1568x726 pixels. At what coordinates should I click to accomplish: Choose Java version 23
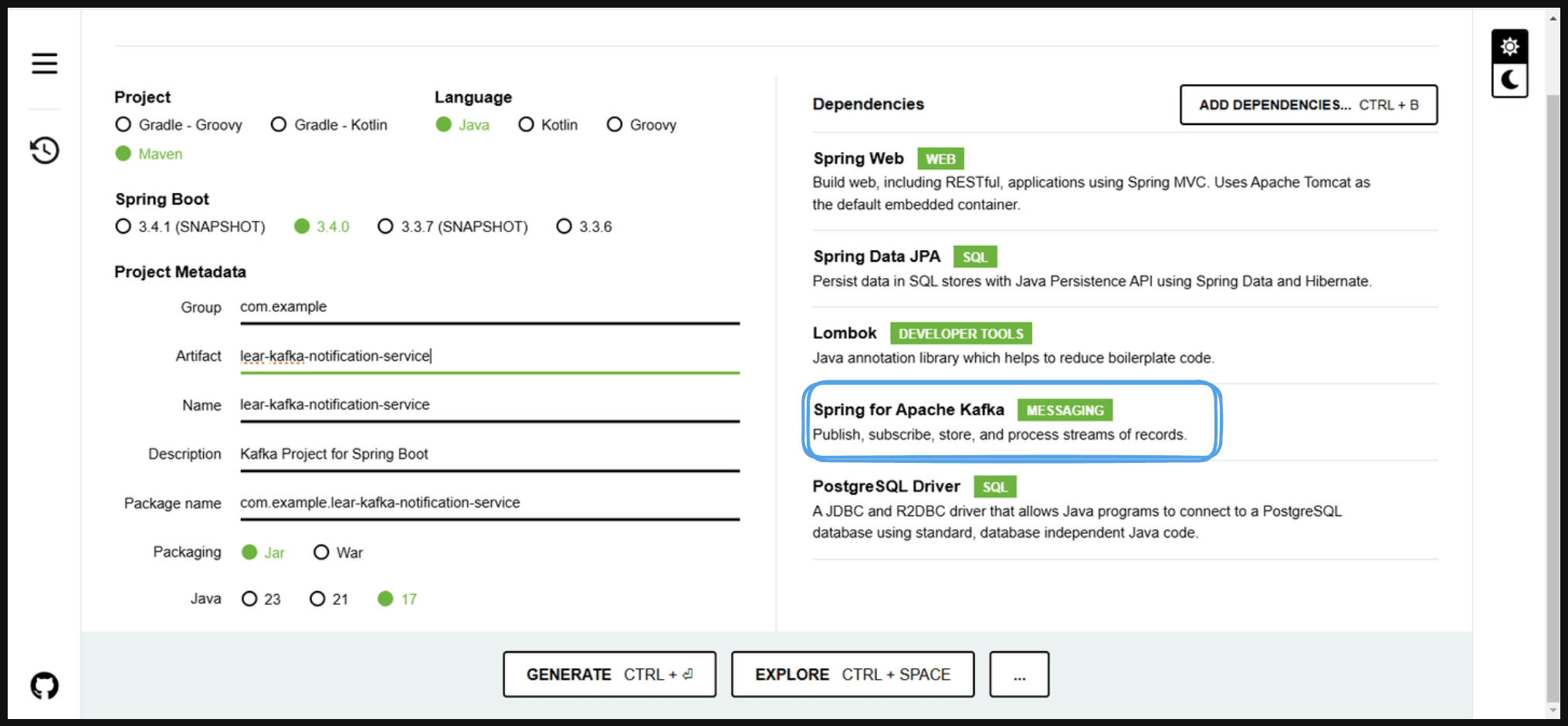pos(261,599)
